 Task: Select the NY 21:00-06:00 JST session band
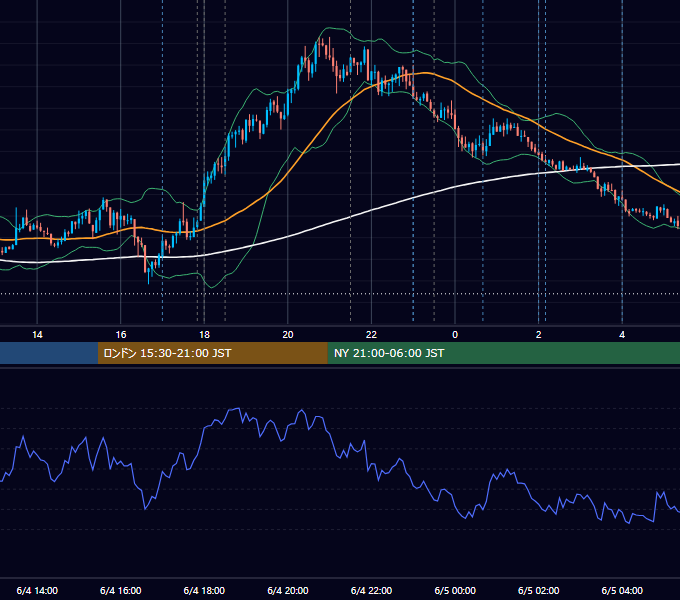(x=503, y=353)
